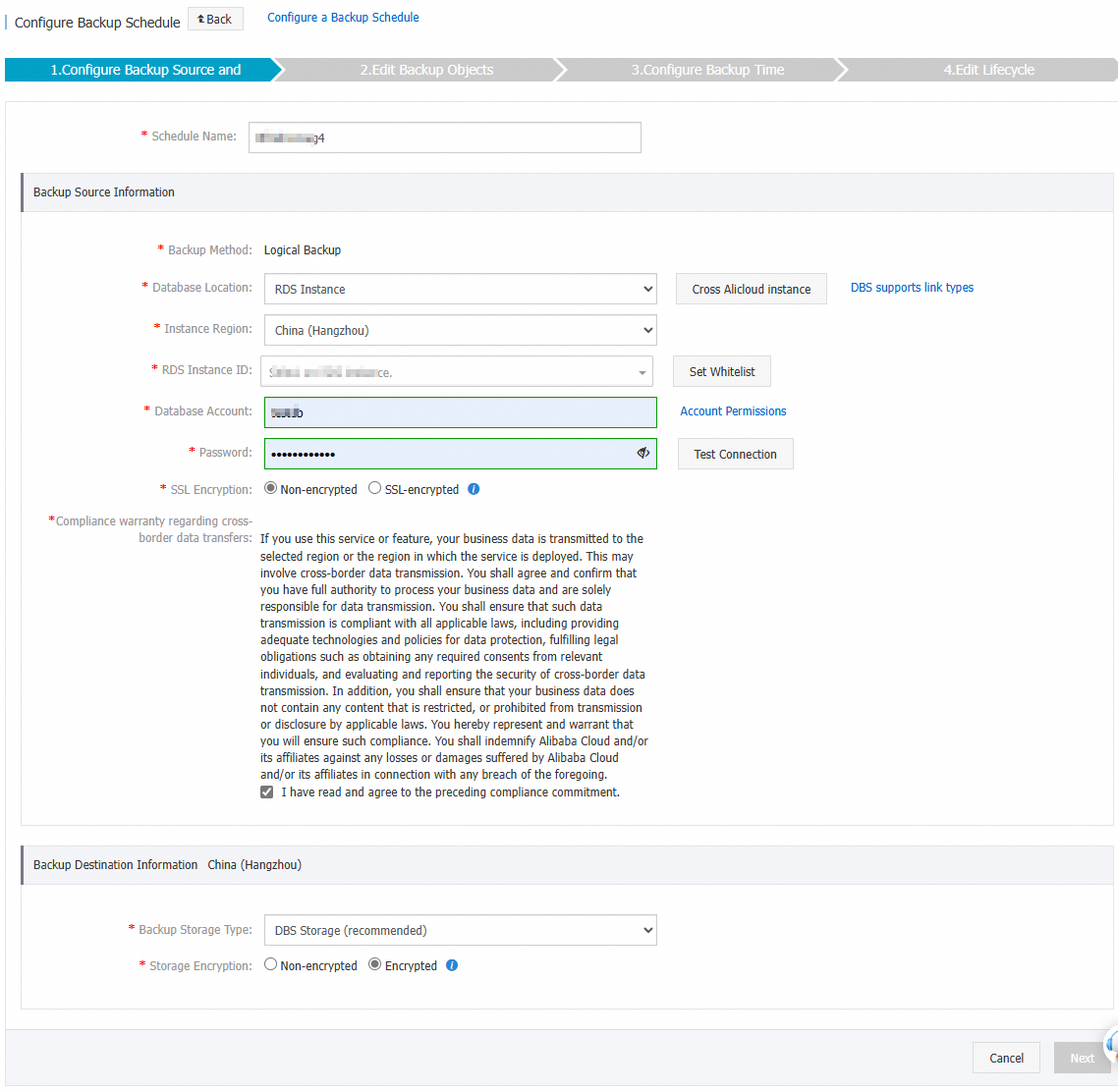The image size is (1118, 1092).
Task: Click the SSL Encryption info icon
Action: coord(474,489)
